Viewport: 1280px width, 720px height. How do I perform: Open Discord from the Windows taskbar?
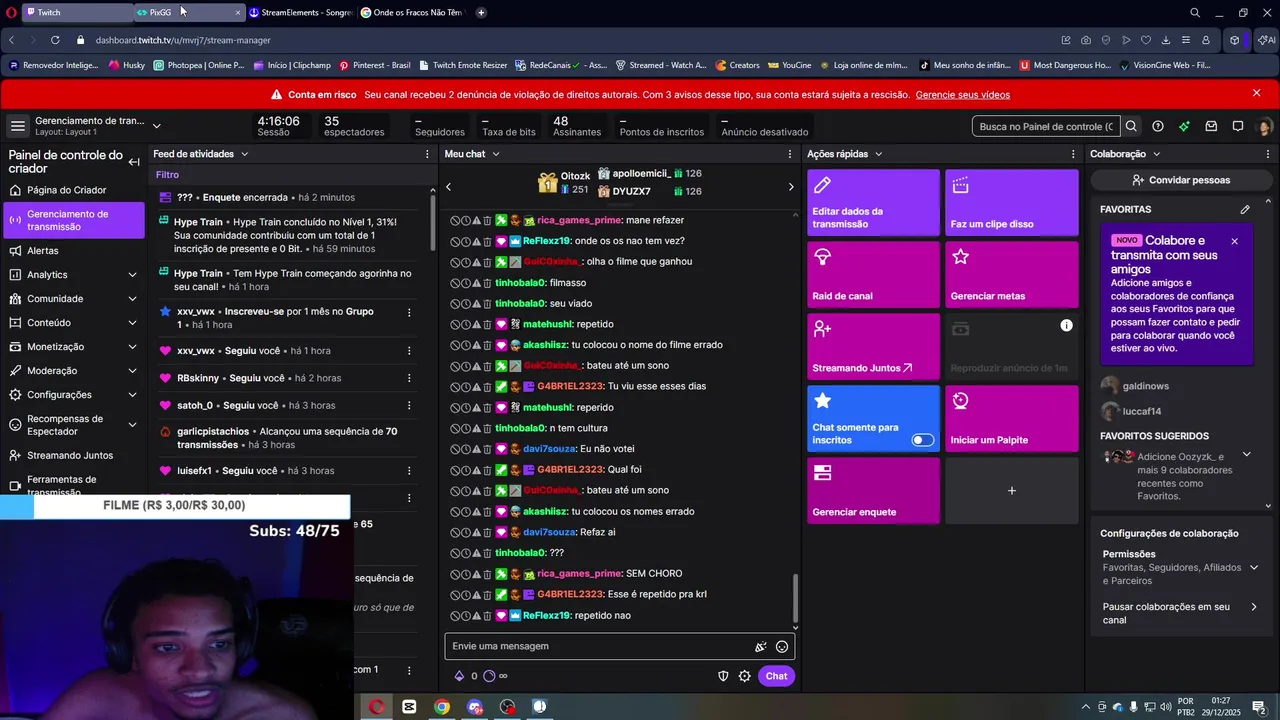(x=475, y=707)
